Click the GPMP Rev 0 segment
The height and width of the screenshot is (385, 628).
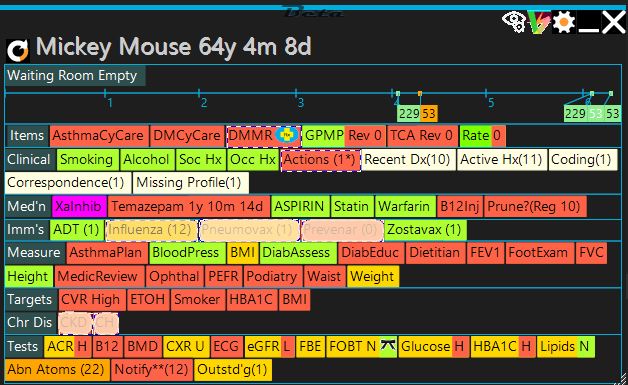click(364, 136)
